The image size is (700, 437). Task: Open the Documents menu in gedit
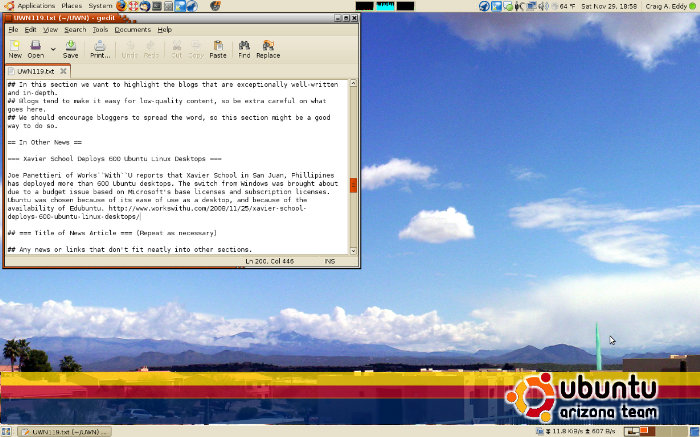coord(133,30)
